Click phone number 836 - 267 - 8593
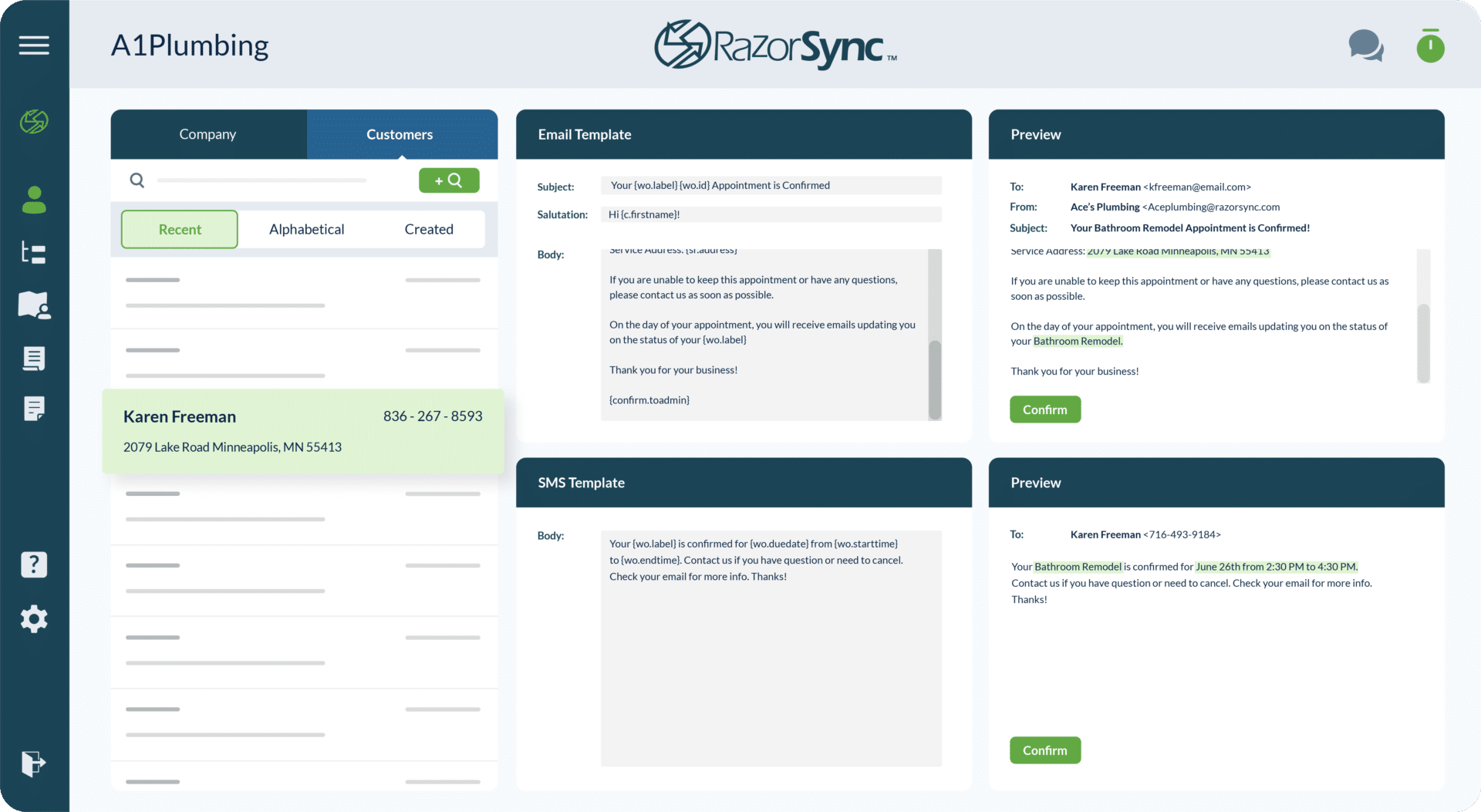Image resolution: width=1481 pixels, height=812 pixels. (x=433, y=416)
